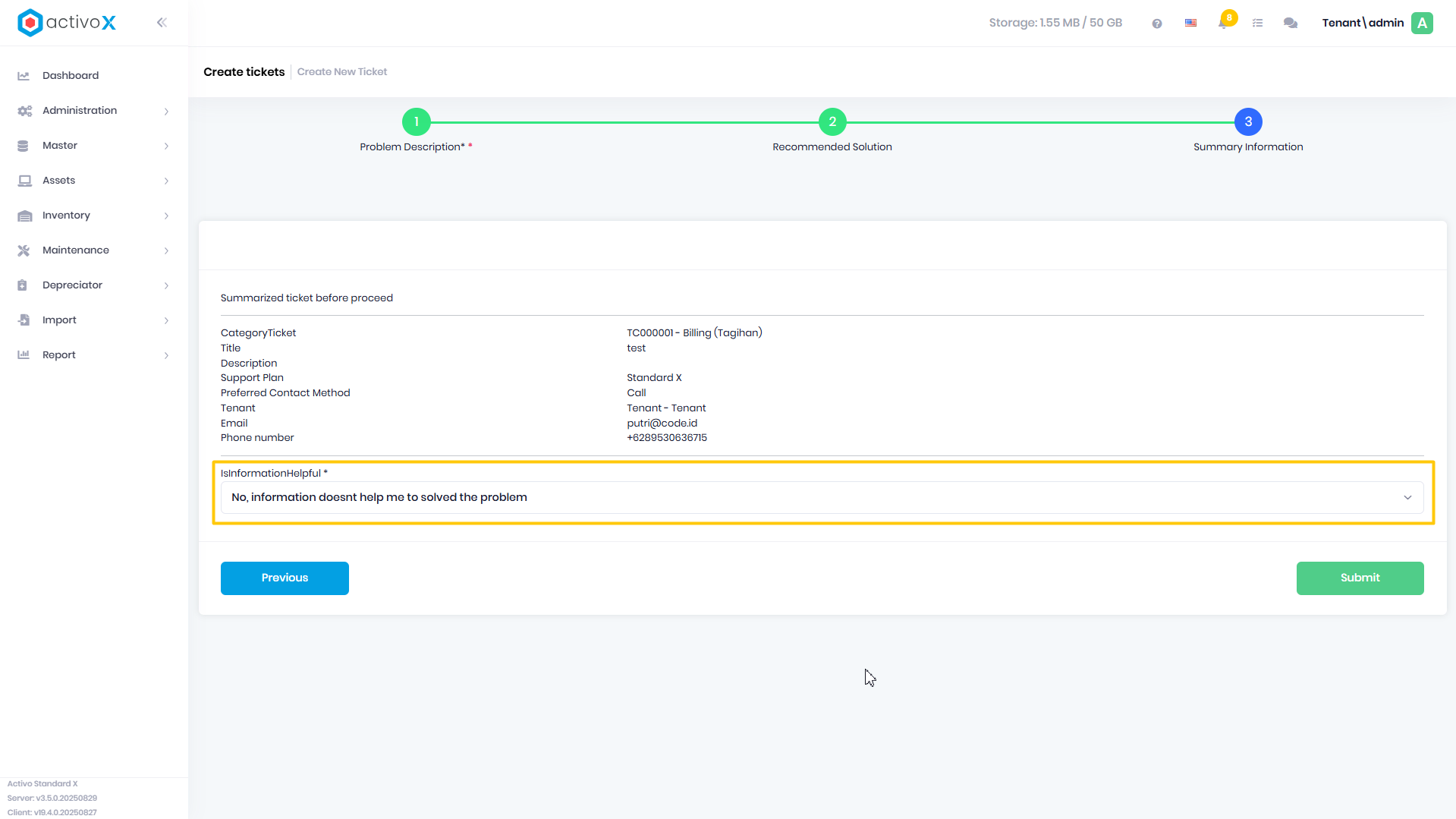The image size is (1456, 819).
Task: Click the Dashboard chart icon
Action: 24,76
